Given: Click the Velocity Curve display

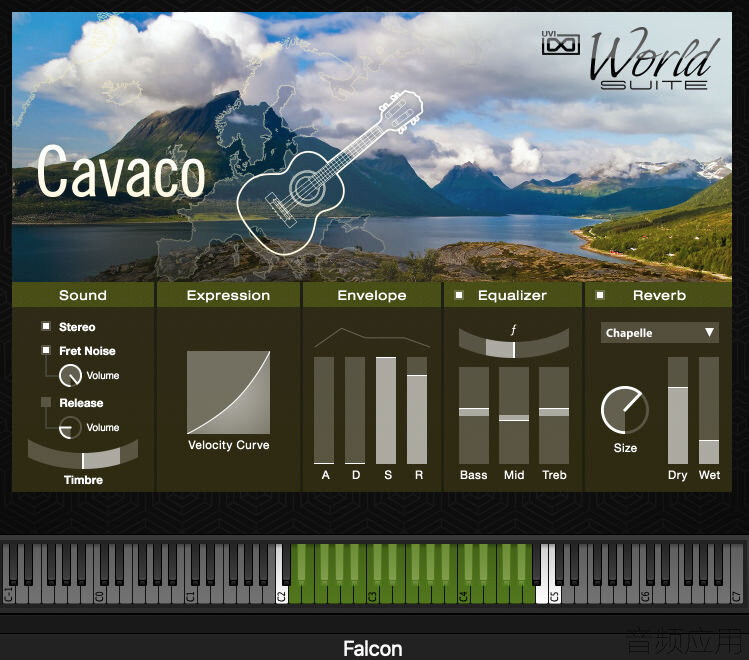Looking at the screenshot, I should (228, 393).
